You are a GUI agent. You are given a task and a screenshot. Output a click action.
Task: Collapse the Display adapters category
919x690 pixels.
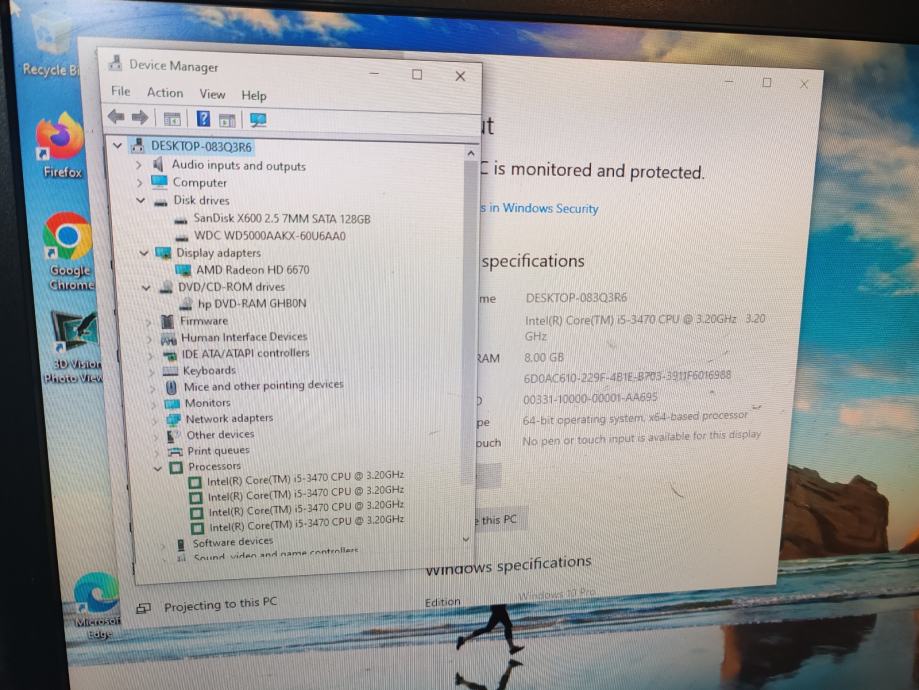pos(144,253)
